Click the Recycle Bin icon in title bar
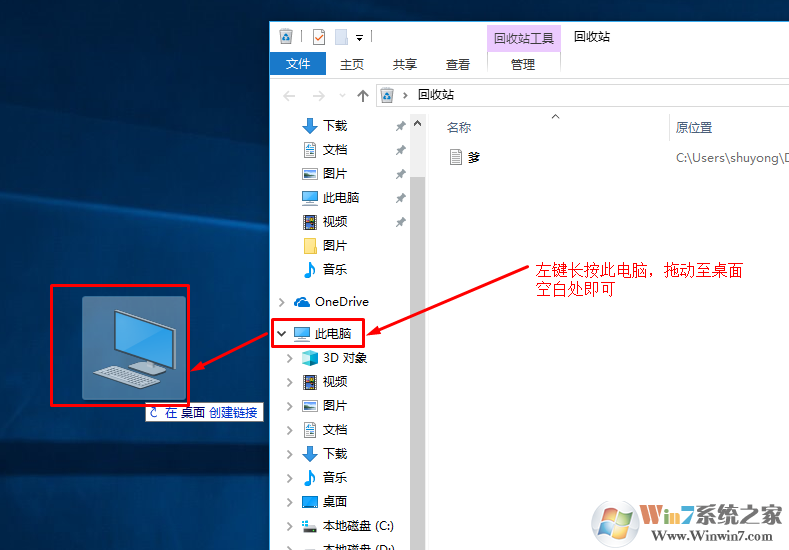Screen dimensions: 789x550 [x=286, y=37]
